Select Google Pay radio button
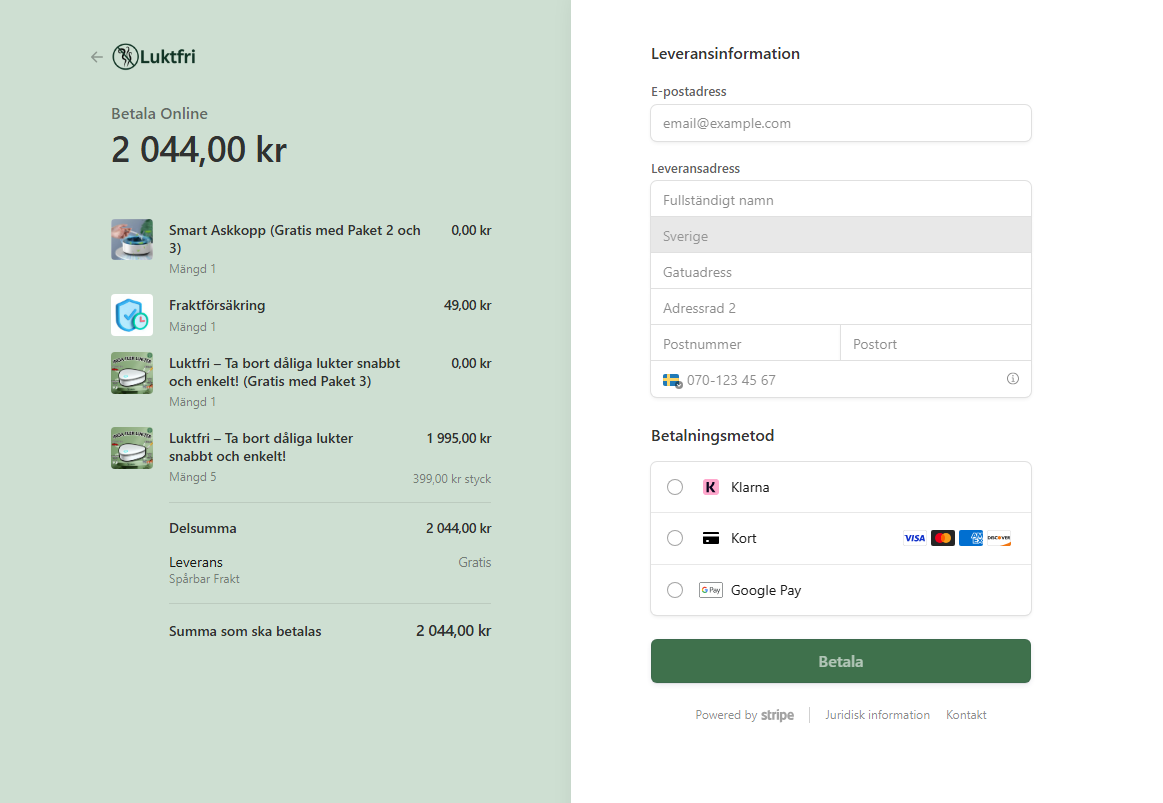 pos(675,590)
